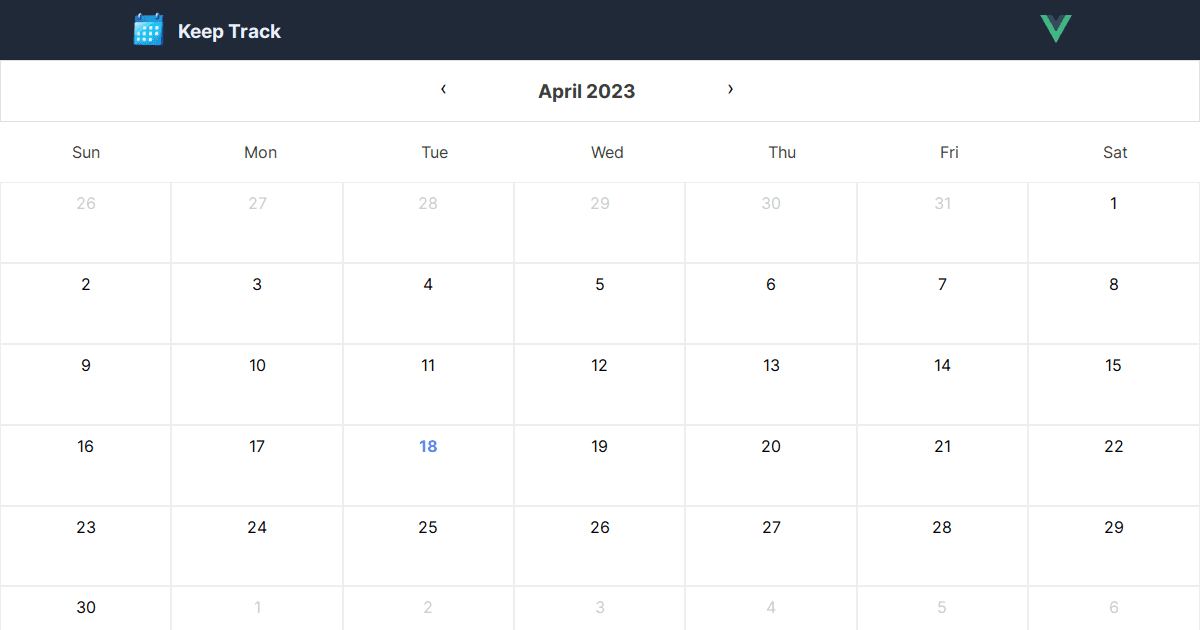Open the greyed March 28 day cell

tap(428, 223)
